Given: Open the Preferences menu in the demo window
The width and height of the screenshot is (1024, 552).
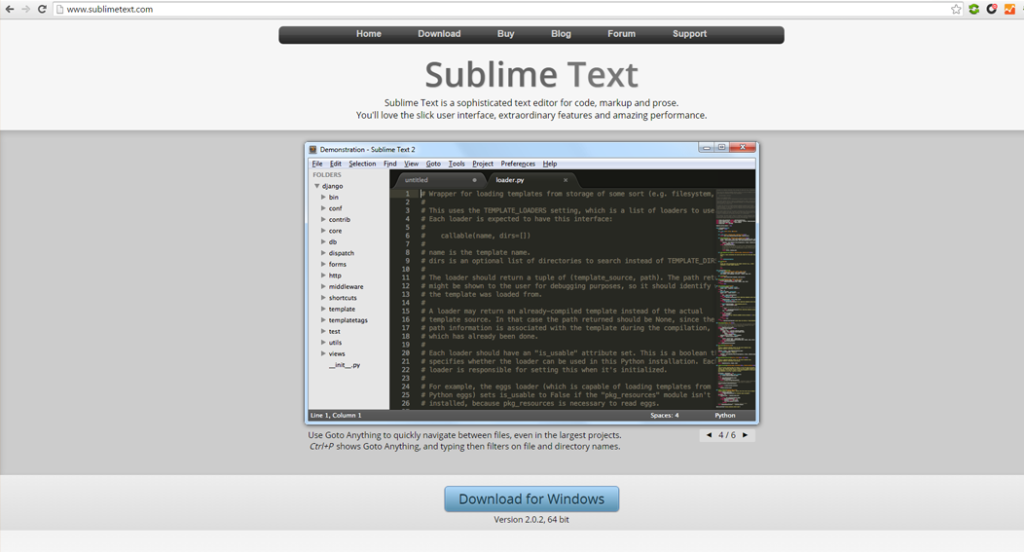Looking at the screenshot, I should pos(518,163).
